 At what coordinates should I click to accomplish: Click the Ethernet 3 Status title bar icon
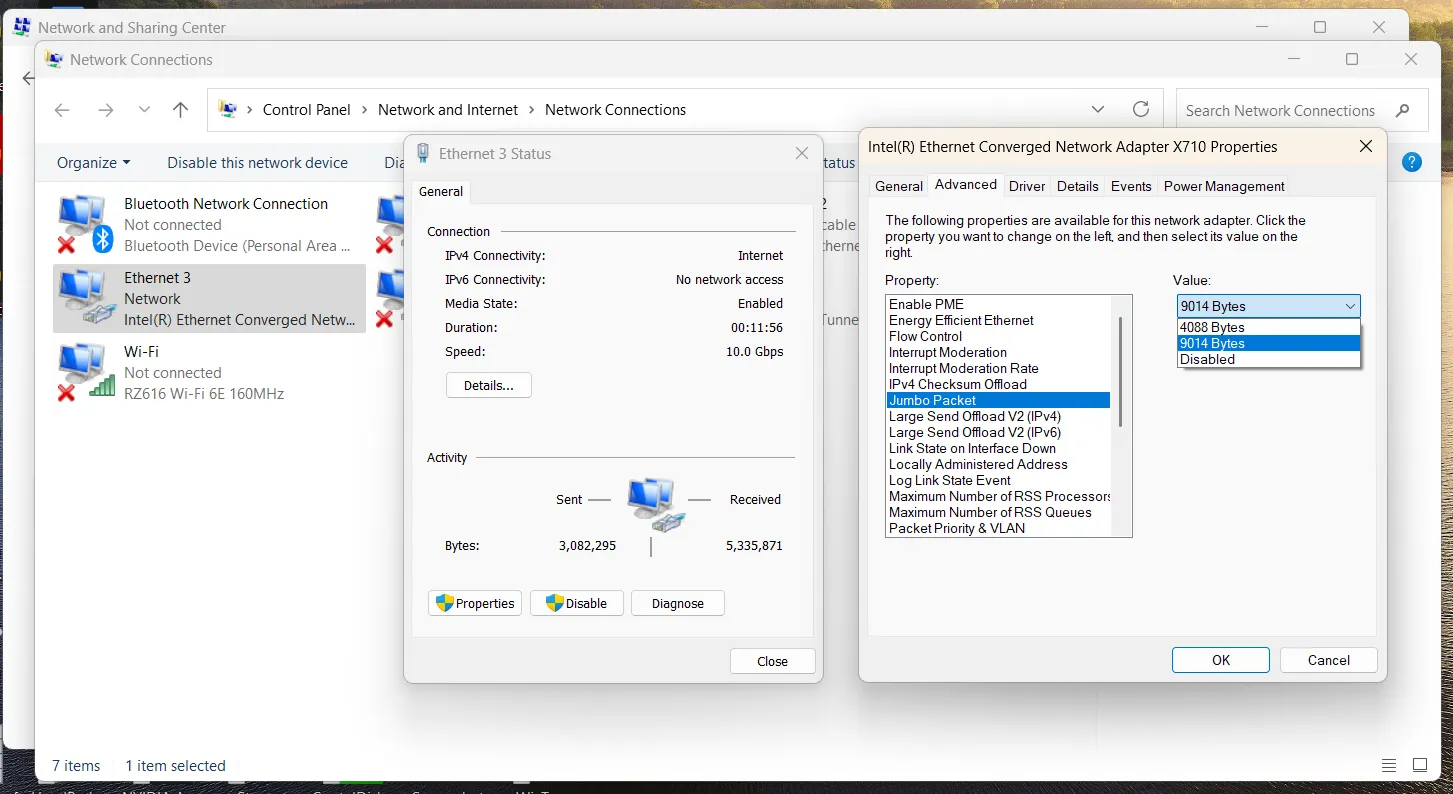[x=423, y=153]
